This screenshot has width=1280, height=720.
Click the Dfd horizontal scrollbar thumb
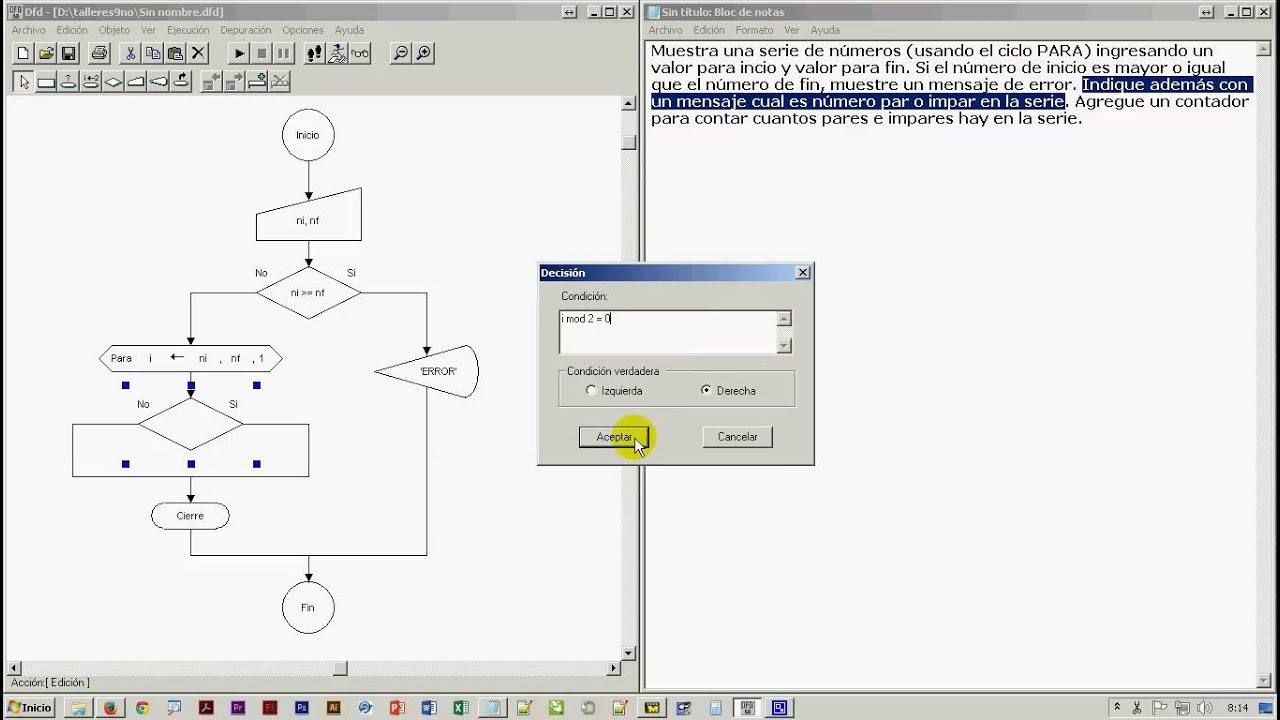pos(340,668)
